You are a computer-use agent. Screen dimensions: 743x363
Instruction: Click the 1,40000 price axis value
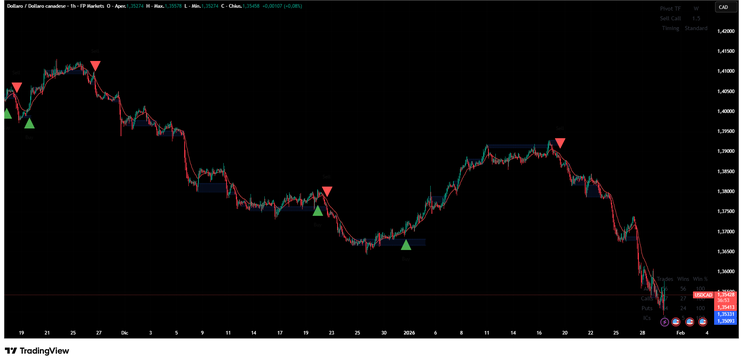(x=725, y=111)
